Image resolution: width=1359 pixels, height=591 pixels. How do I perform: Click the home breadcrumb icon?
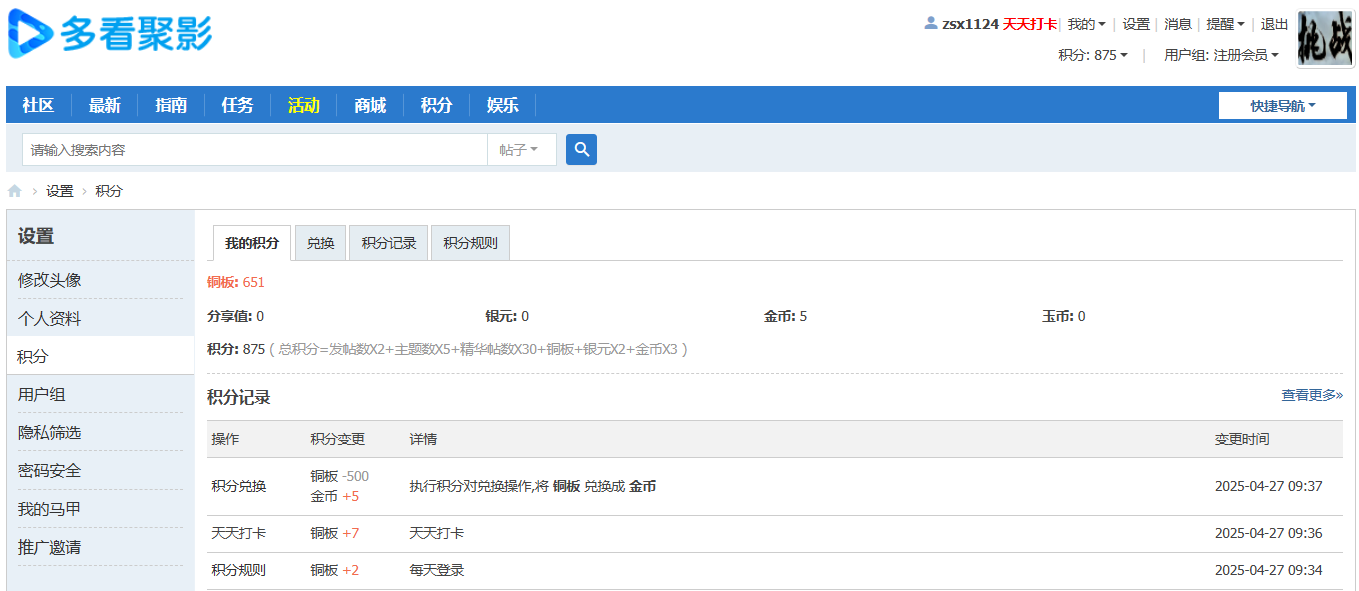coord(14,190)
